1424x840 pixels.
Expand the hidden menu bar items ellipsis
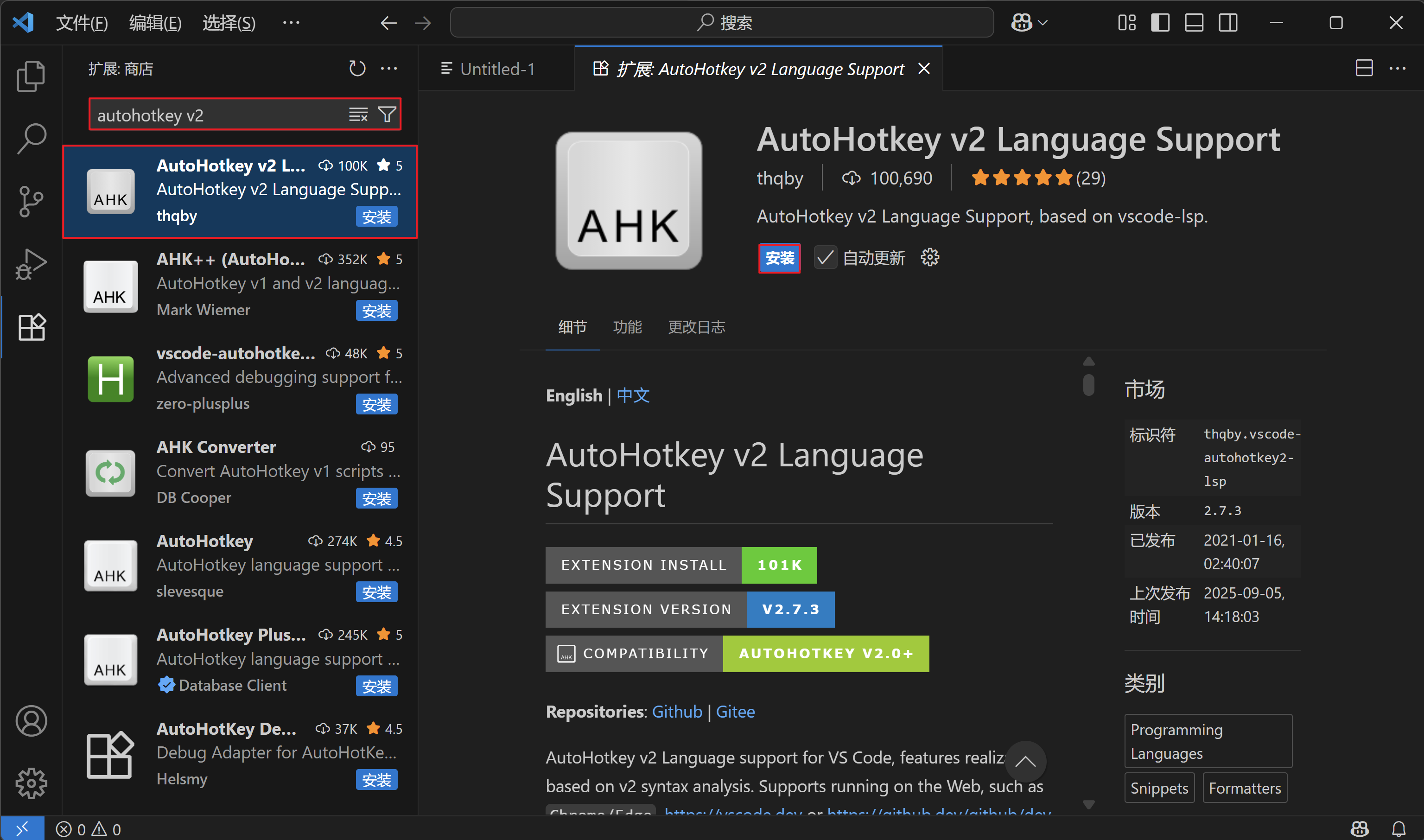click(x=291, y=23)
